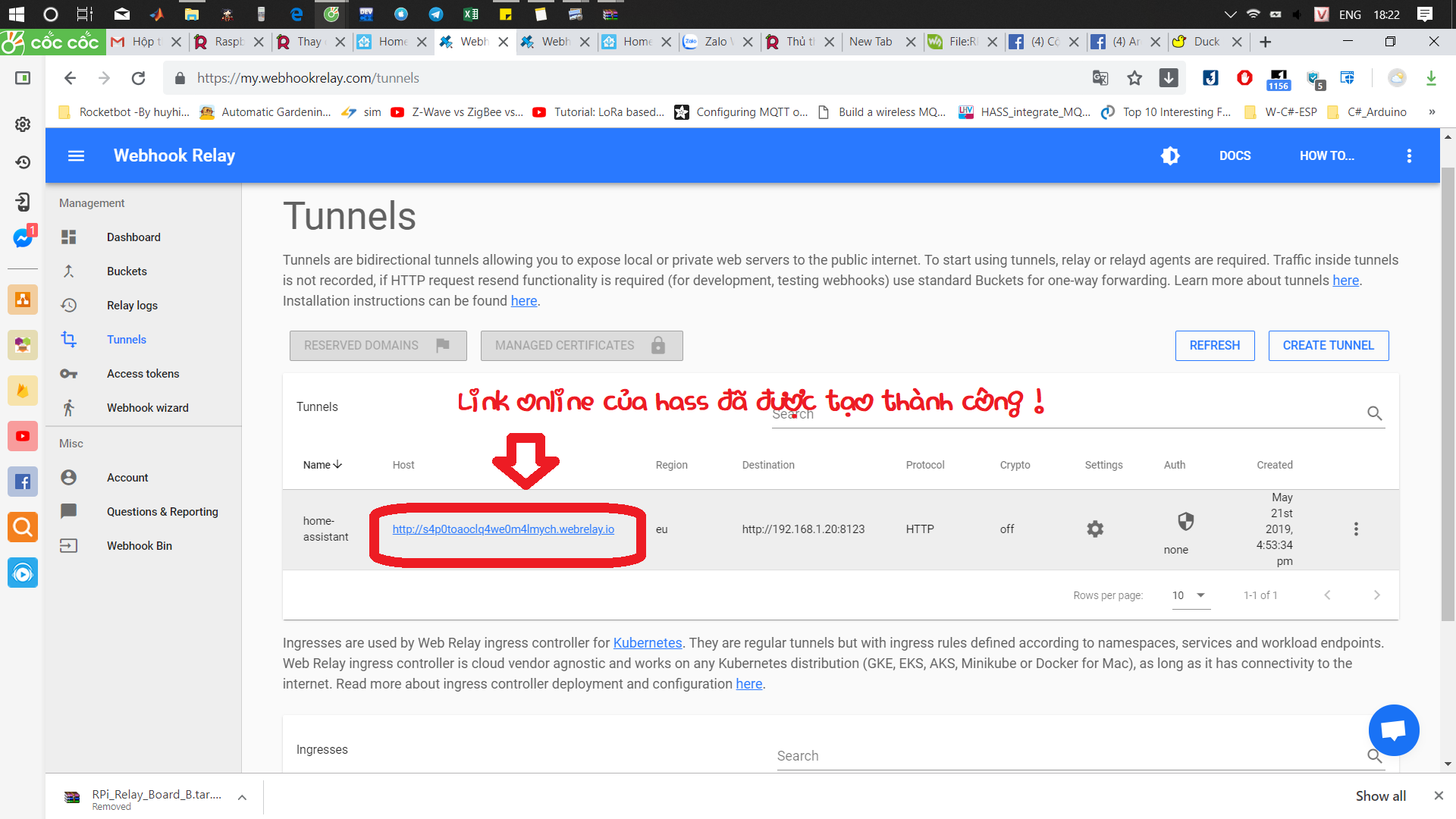This screenshot has width=1456, height=819.
Task: Click the RESERVED DOMAINS button
Action: click(x=378, y=346)
